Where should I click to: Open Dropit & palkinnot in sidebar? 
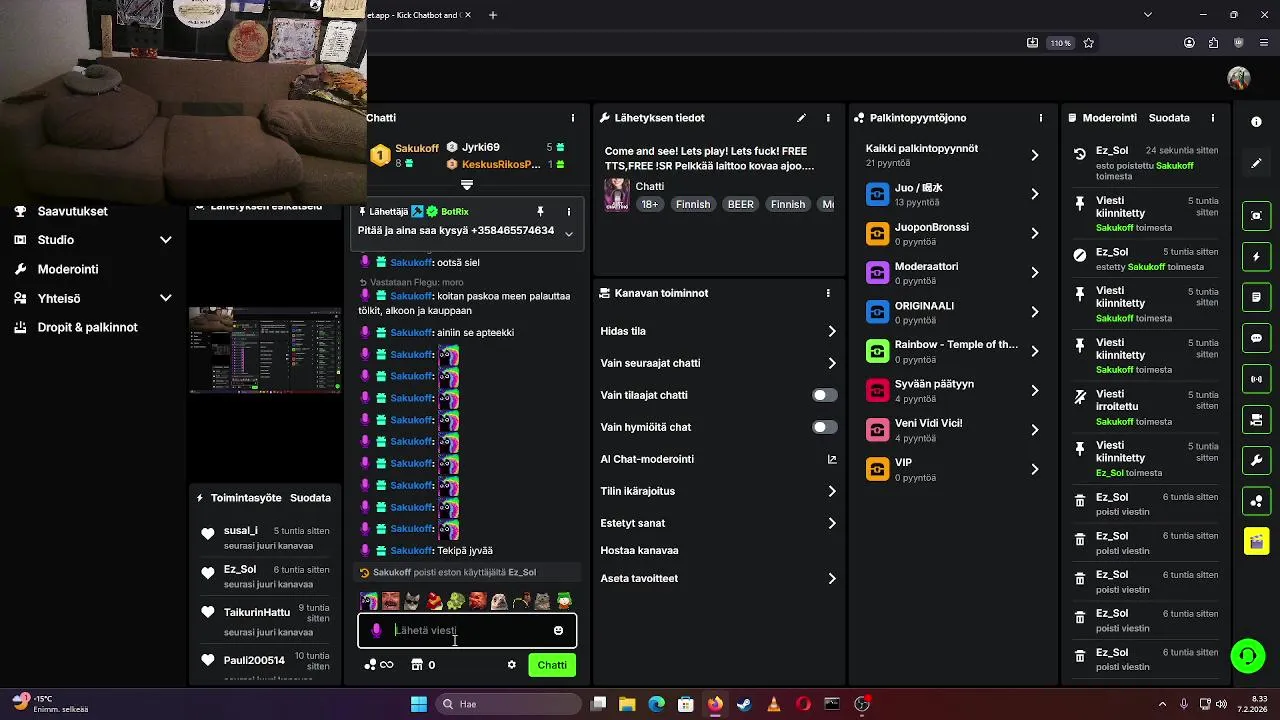coord(88,327)
